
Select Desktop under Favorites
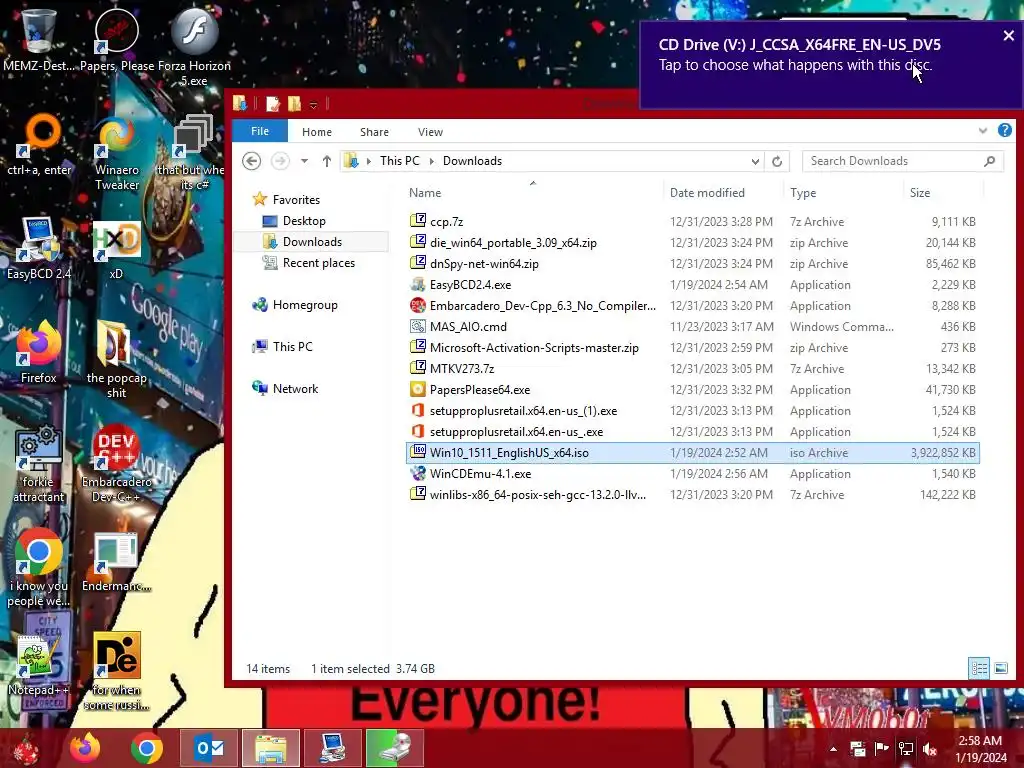(304, 221)
